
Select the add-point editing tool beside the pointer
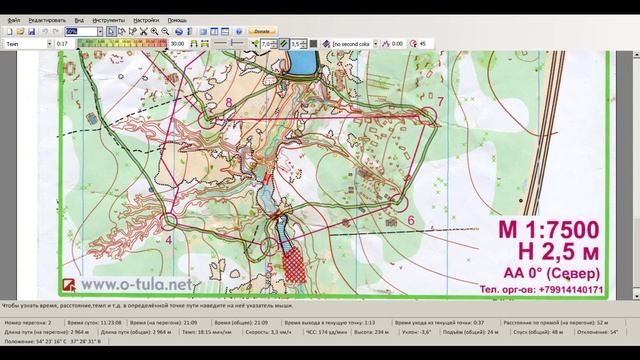(x=122, y=31)
